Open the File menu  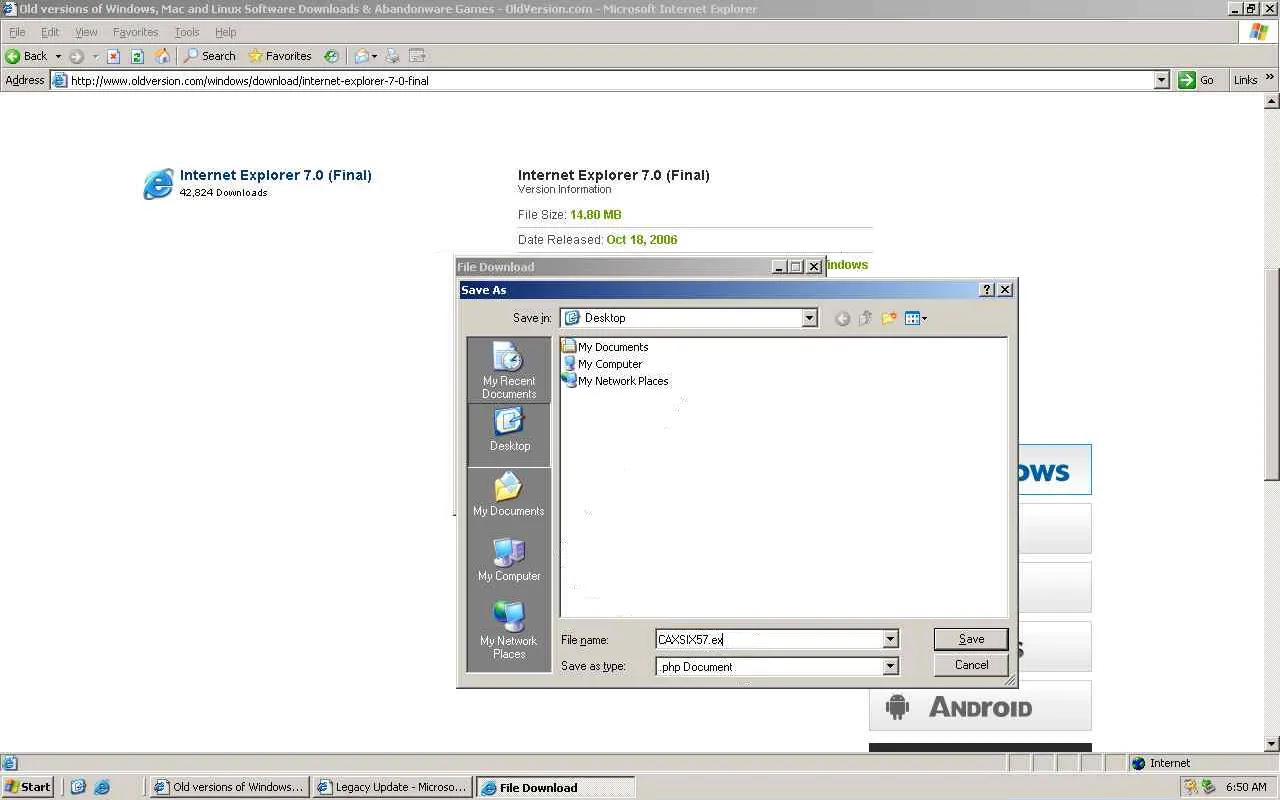(17, 32)
